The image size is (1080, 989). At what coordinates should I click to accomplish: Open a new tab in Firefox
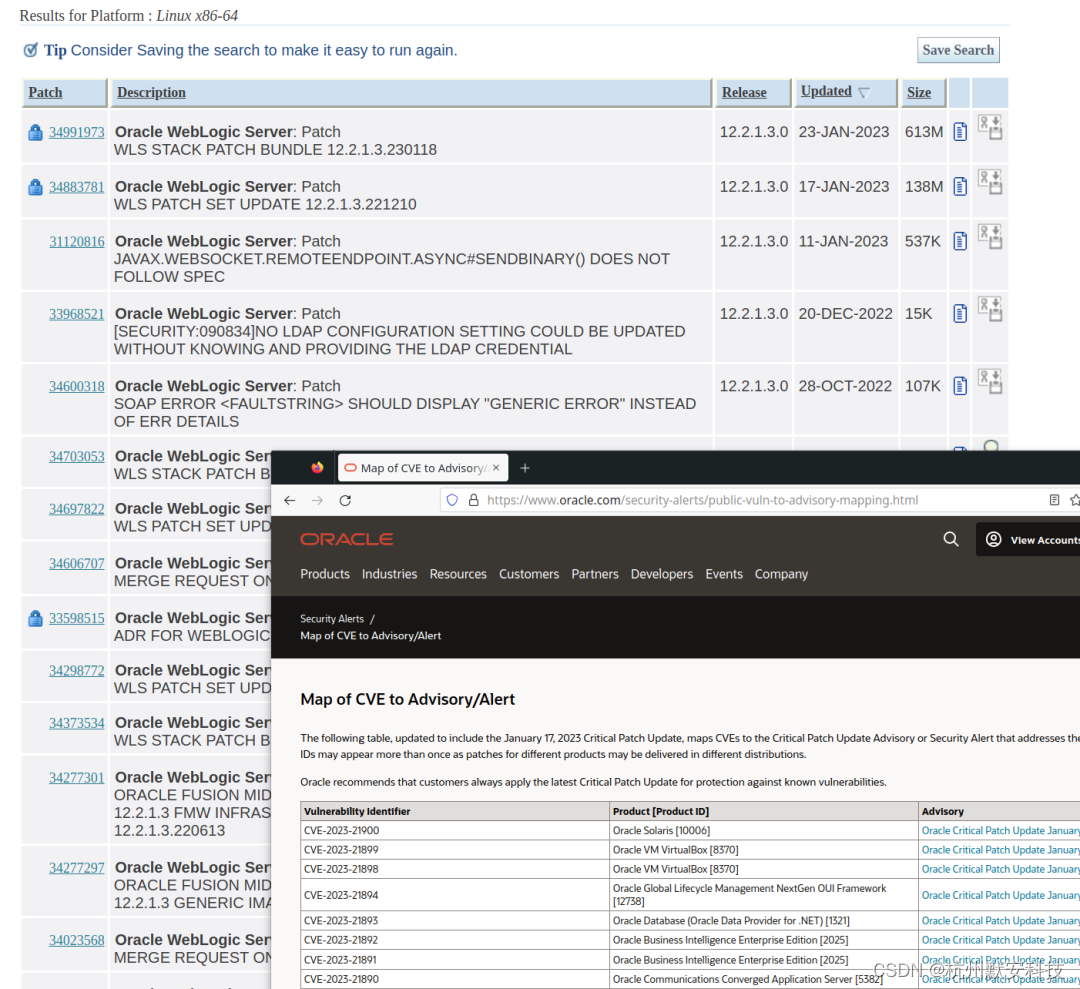(525, 468)
